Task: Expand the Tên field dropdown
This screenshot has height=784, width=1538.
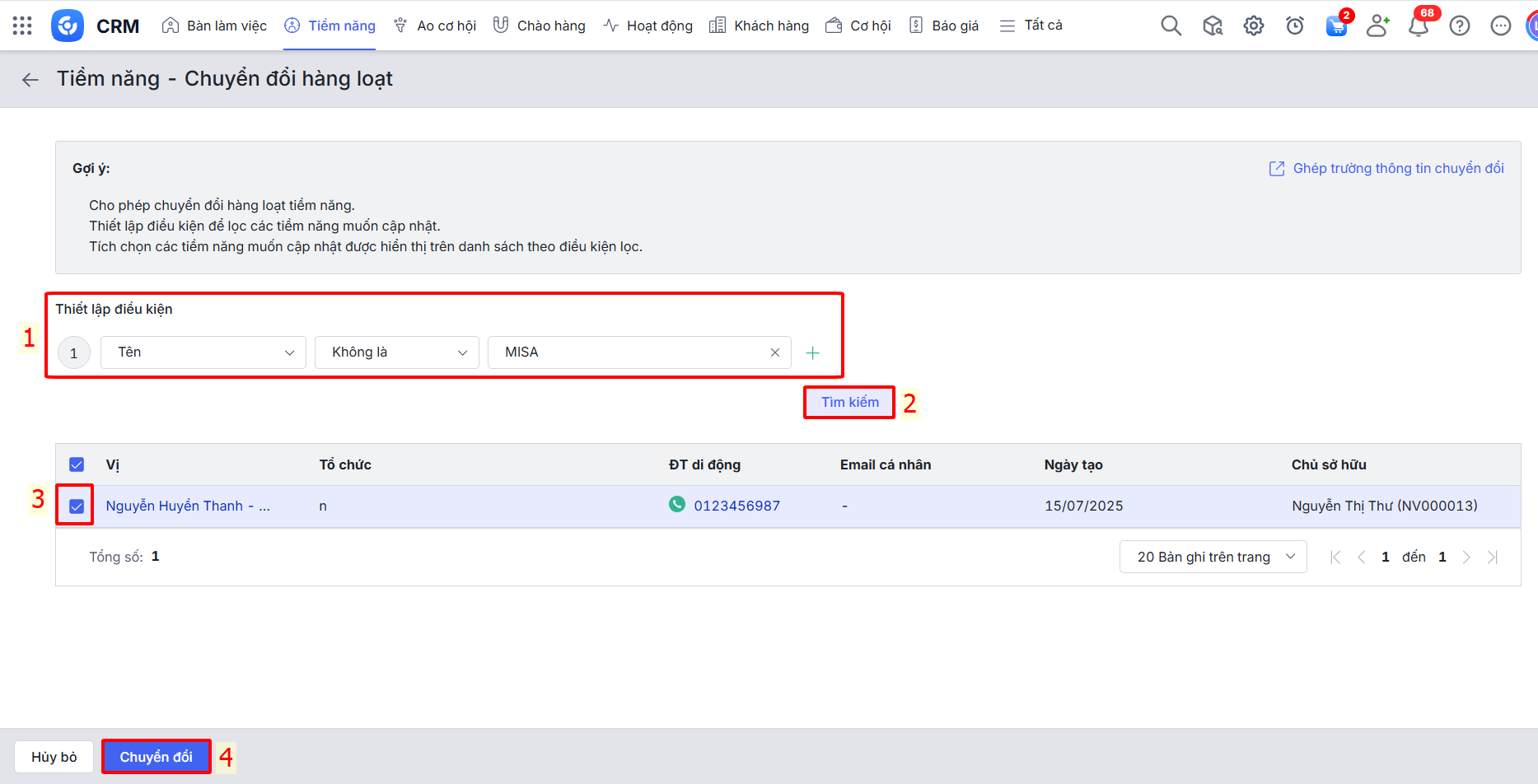Action: [x=203, y=352]
